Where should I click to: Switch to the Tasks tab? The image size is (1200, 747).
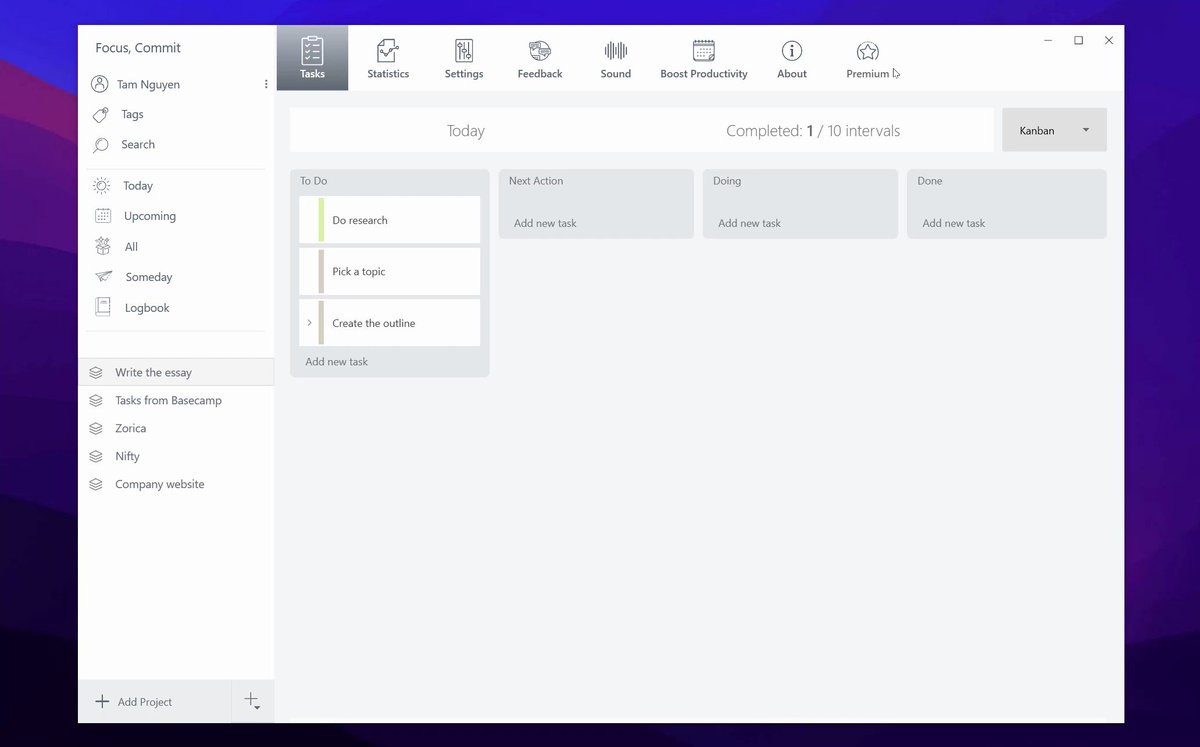click(312, 58)
